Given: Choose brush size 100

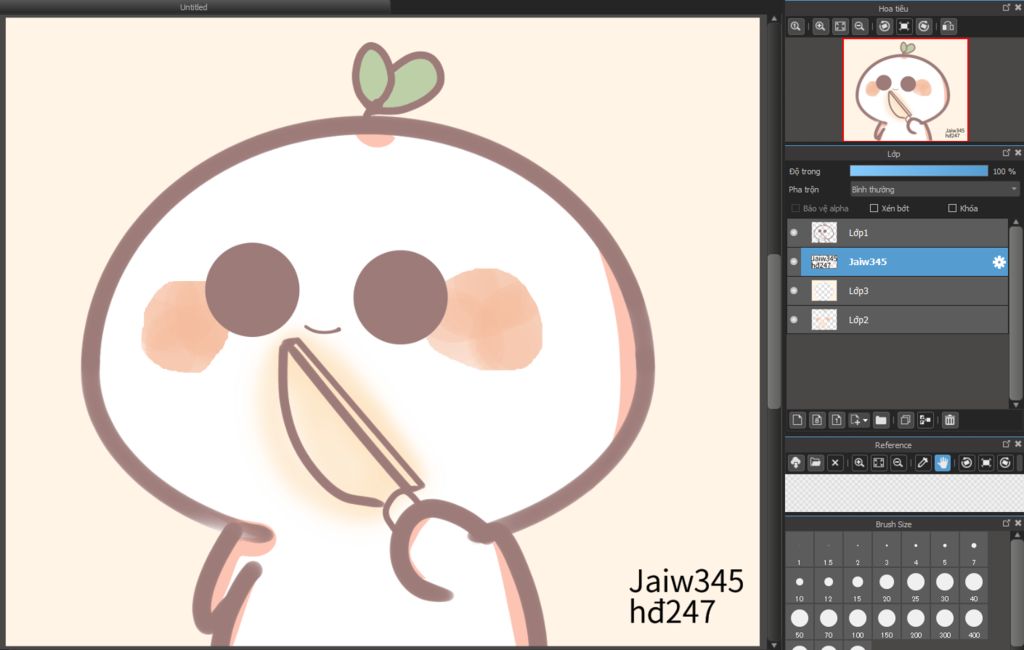Looking at the screenshot, I should point(857,623).
